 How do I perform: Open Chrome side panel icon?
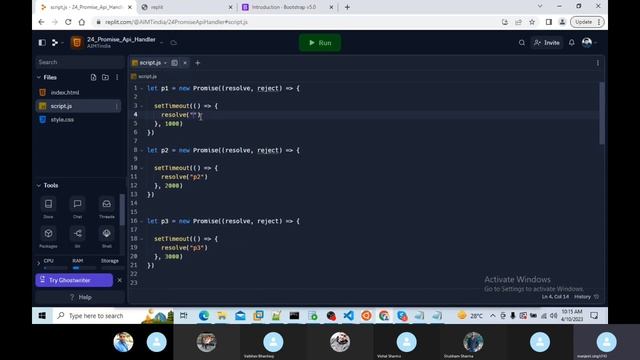pyautogui.click(x=549, y=22)
